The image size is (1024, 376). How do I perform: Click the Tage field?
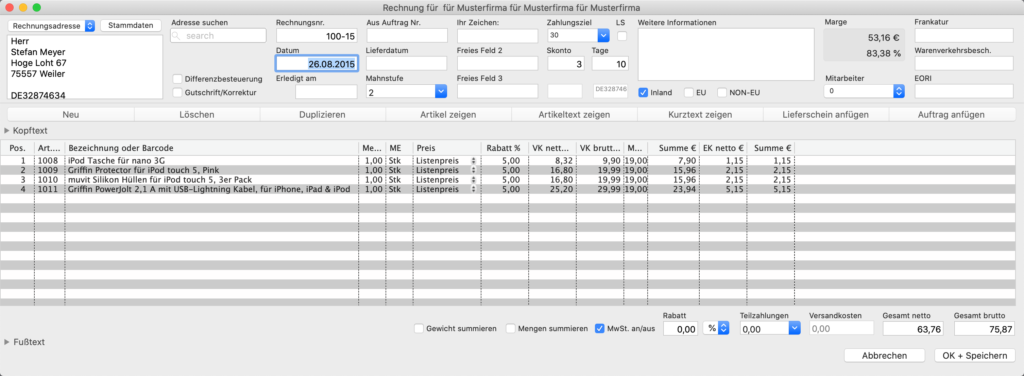610,63
